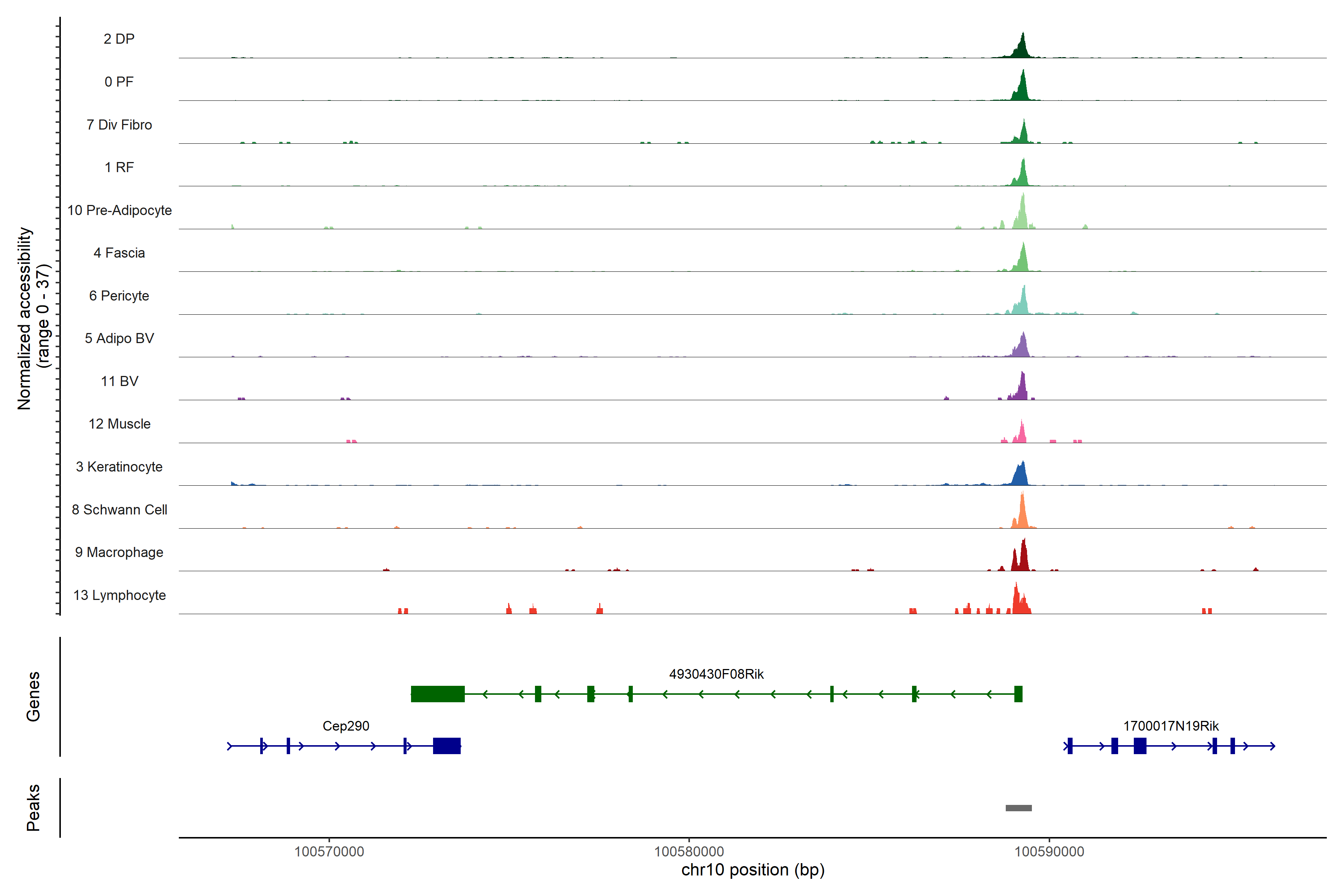This screenshot has height=896, width=1344.
Task: Click the 4930430F08Rik gene label
Action: click(x=716, y=674)
